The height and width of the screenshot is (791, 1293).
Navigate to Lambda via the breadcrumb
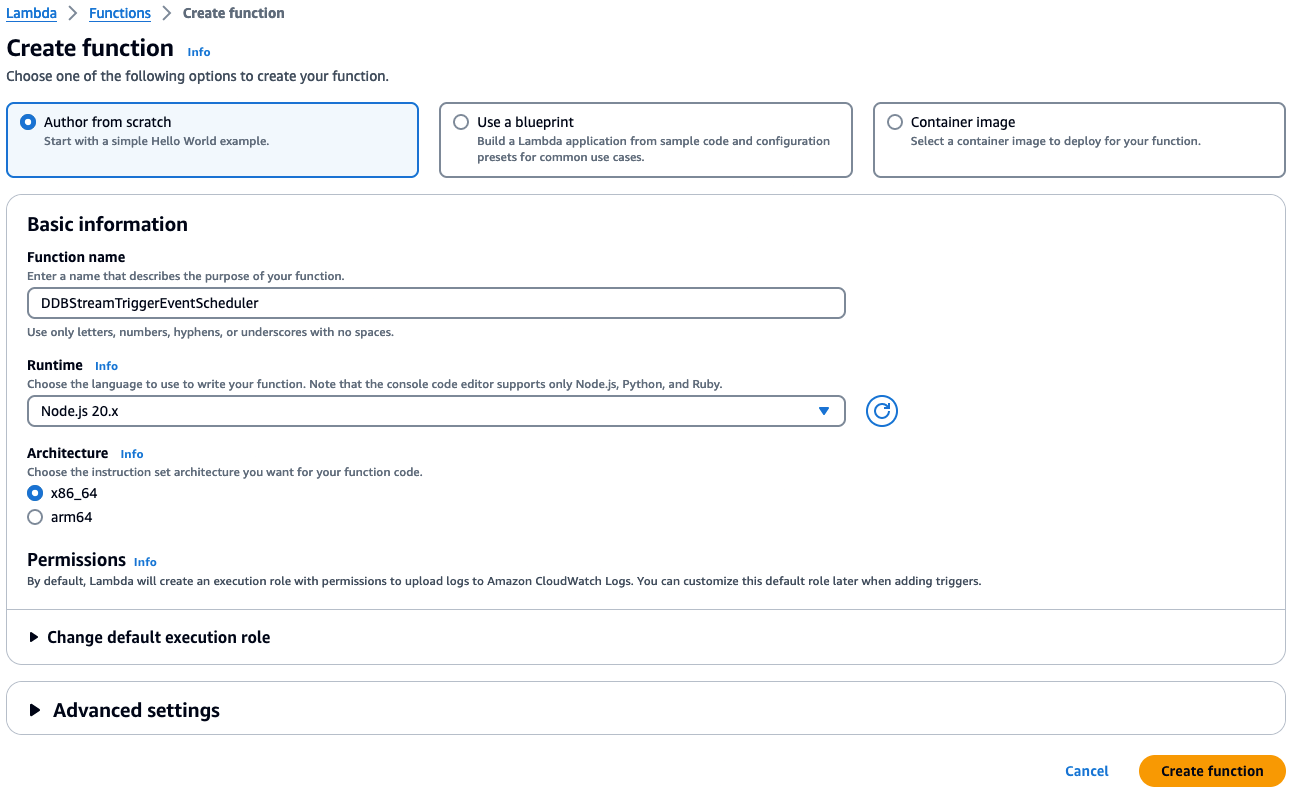click(x=33, y=13)
